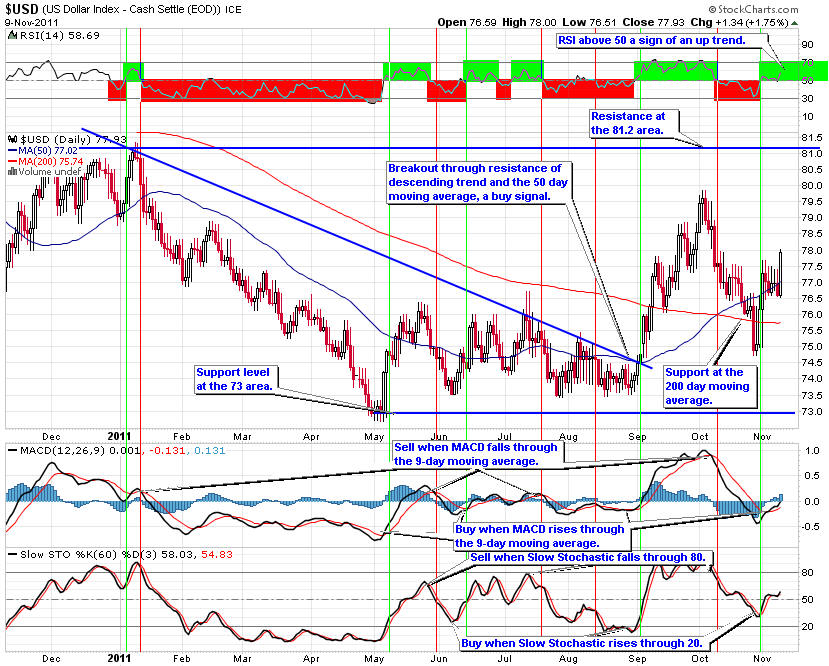Click the $USD (Daily) legend price marker
829x666 pixels.
(x=11, y=139)
